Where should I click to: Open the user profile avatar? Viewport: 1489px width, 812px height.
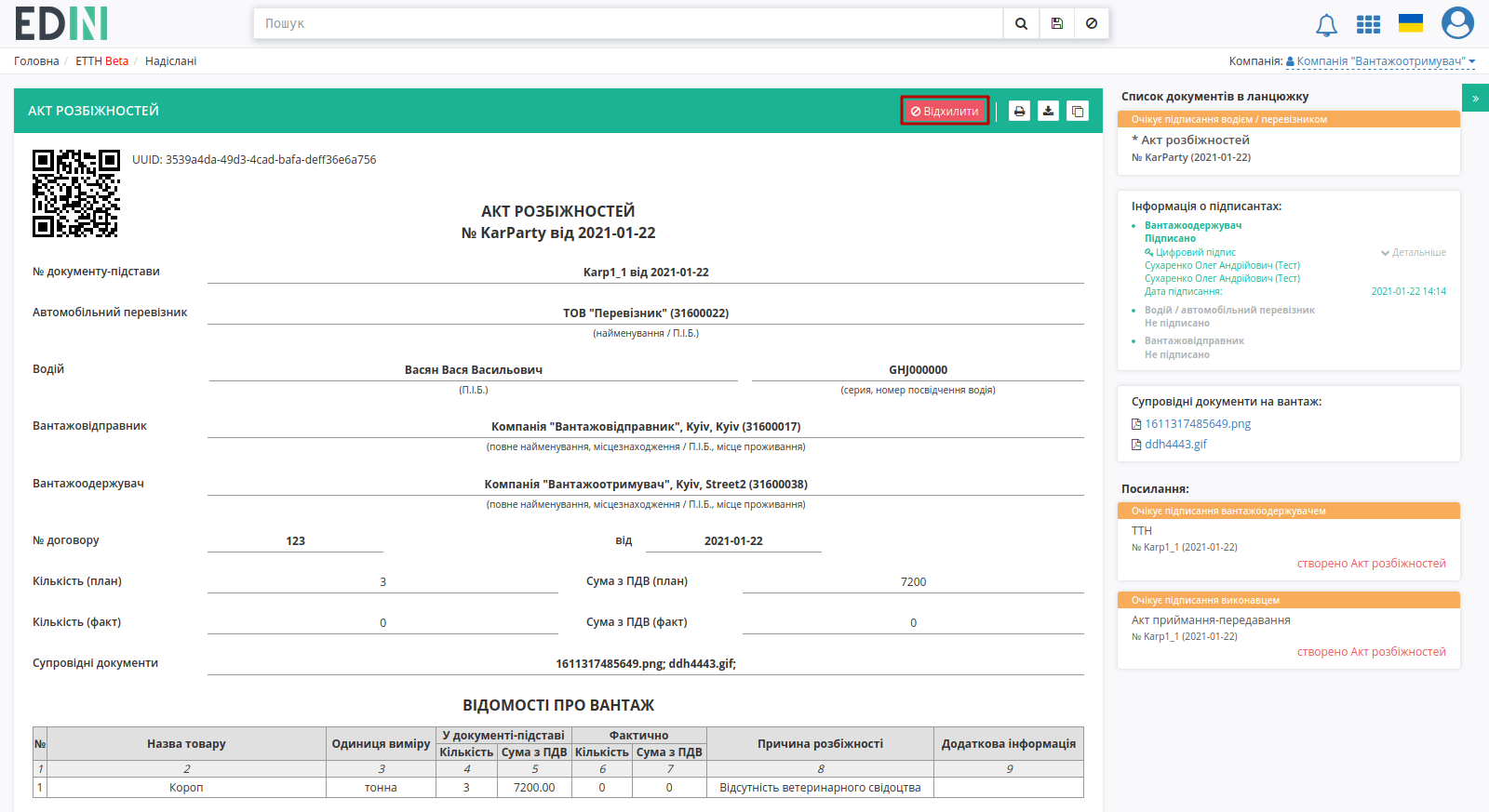tap(1457, 23)
